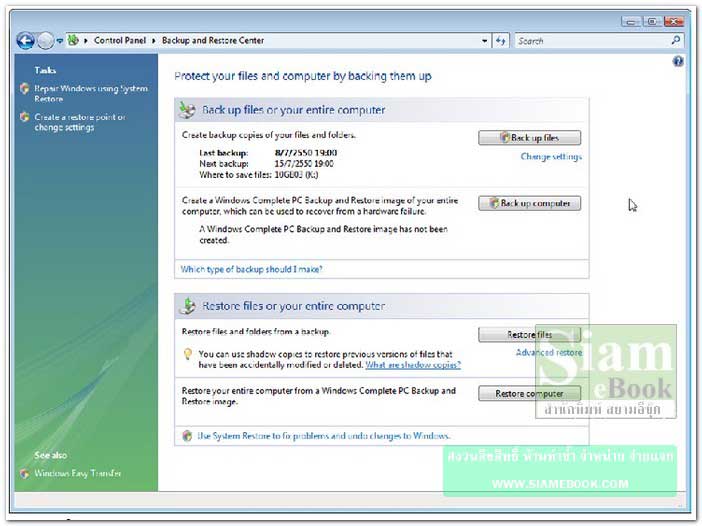Close the Backup and Restore Center window
Image resolution: width=702 pixels, height=526 pixels.
click(674, 21)
